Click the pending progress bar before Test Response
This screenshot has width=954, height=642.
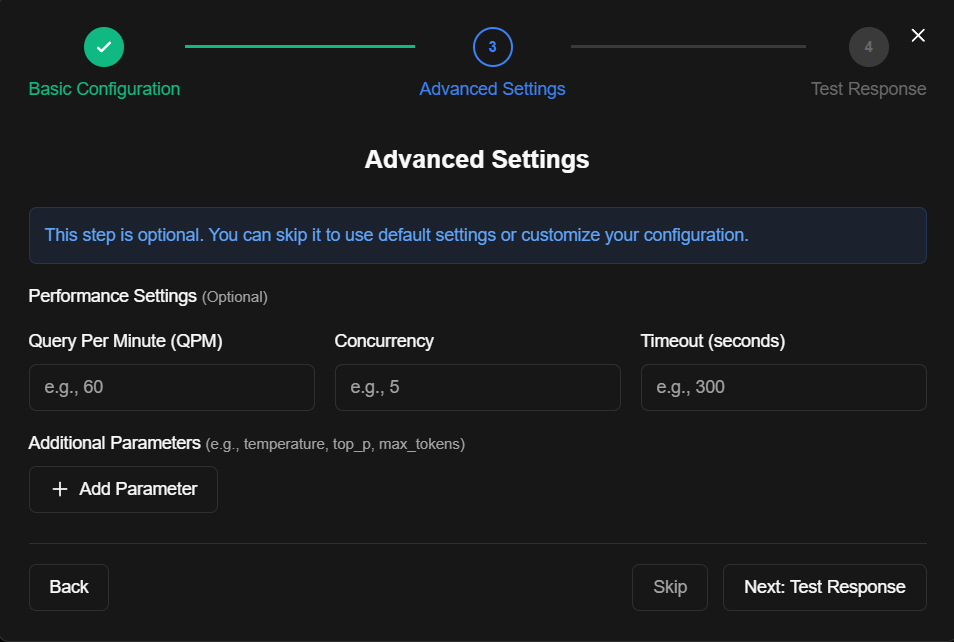point(688,46)
